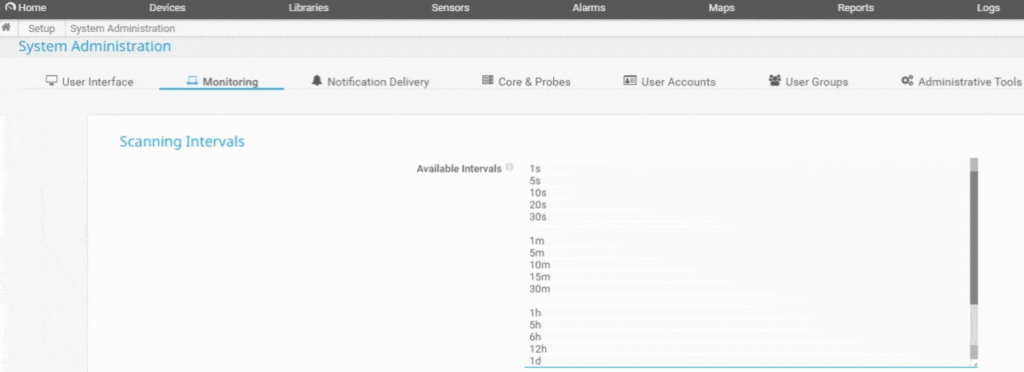Open the Sensors menu
This screenshot has height=372, width=1024.
click(450, 8)
